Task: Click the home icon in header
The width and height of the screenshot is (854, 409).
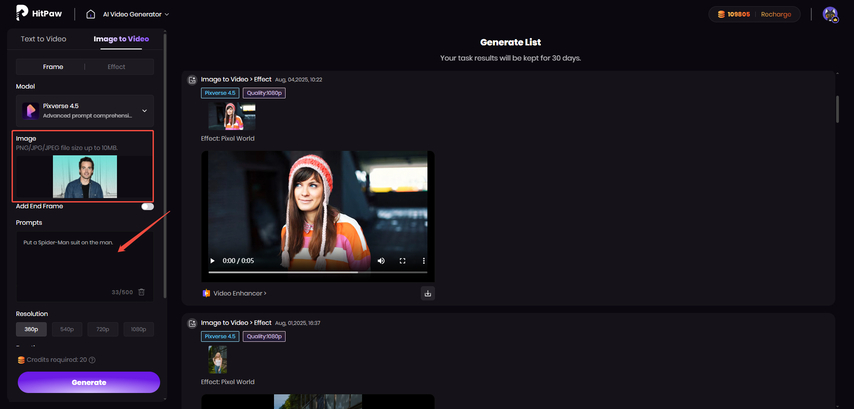Action: (91, 14)
